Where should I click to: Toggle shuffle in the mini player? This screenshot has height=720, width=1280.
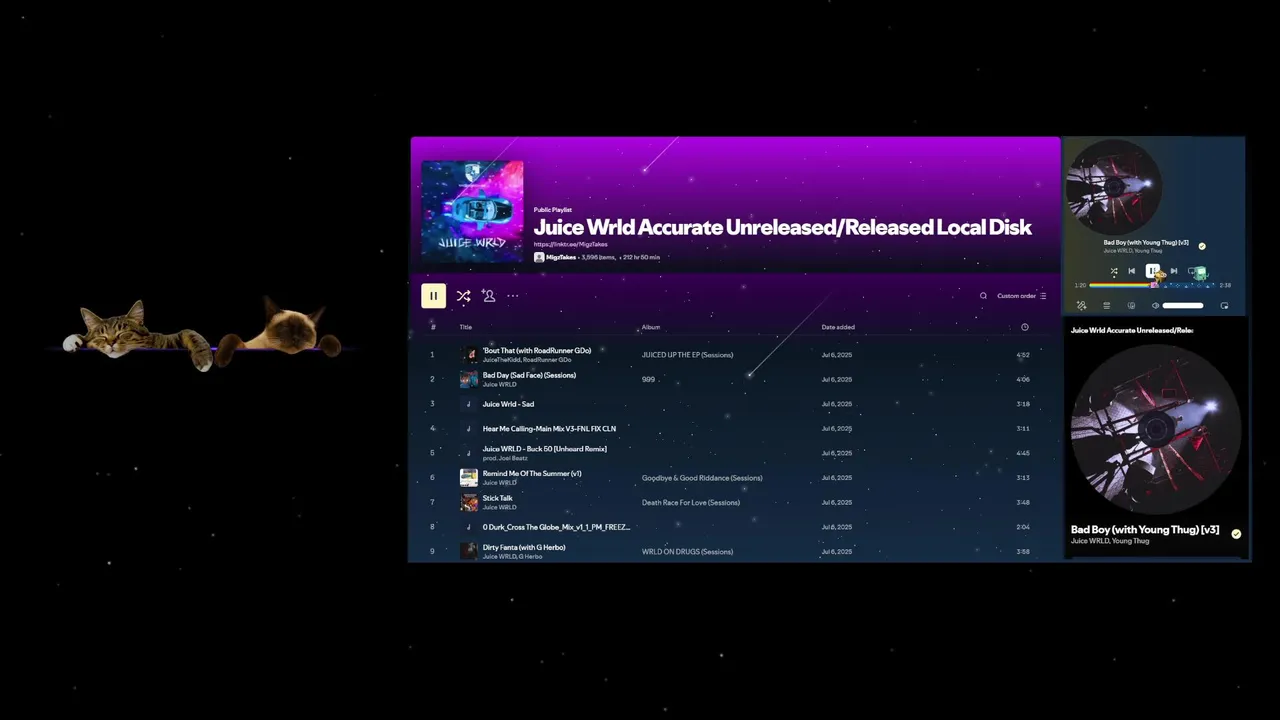1114,271
